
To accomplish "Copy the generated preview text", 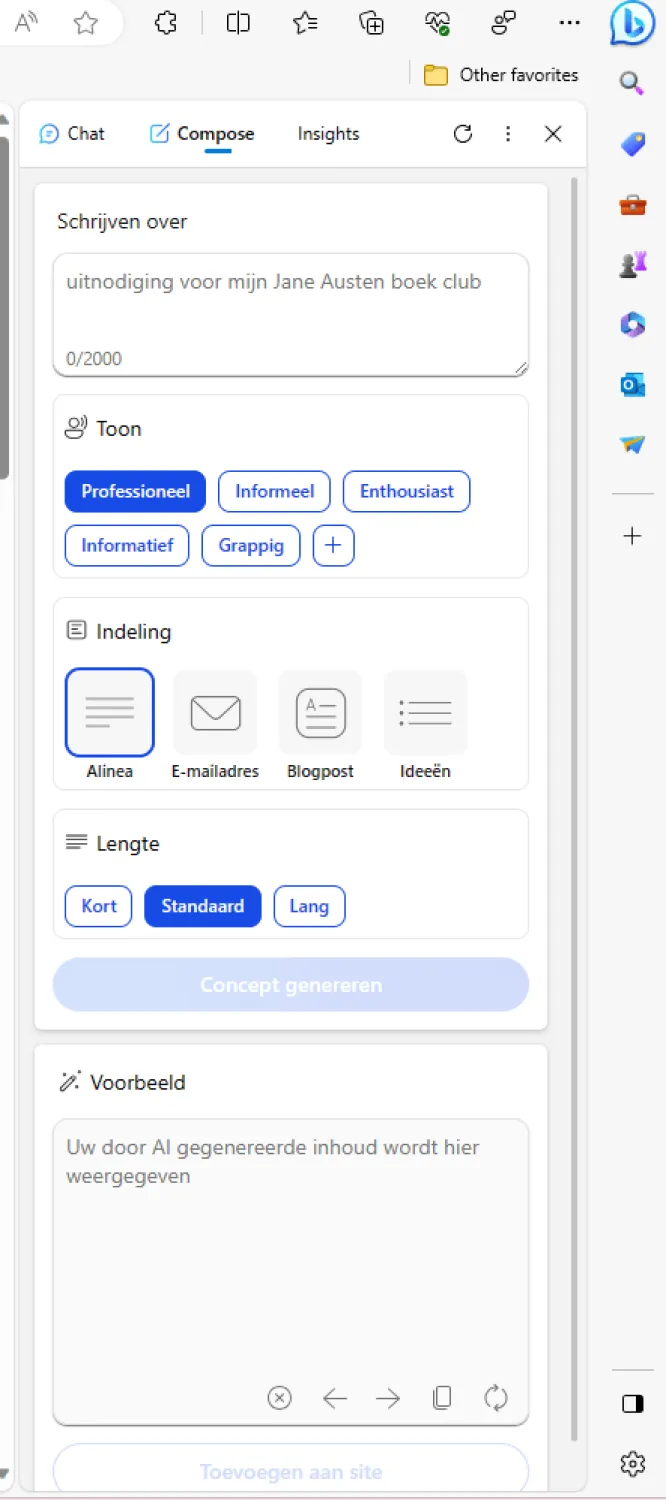I will click(x=442, y=1398).
